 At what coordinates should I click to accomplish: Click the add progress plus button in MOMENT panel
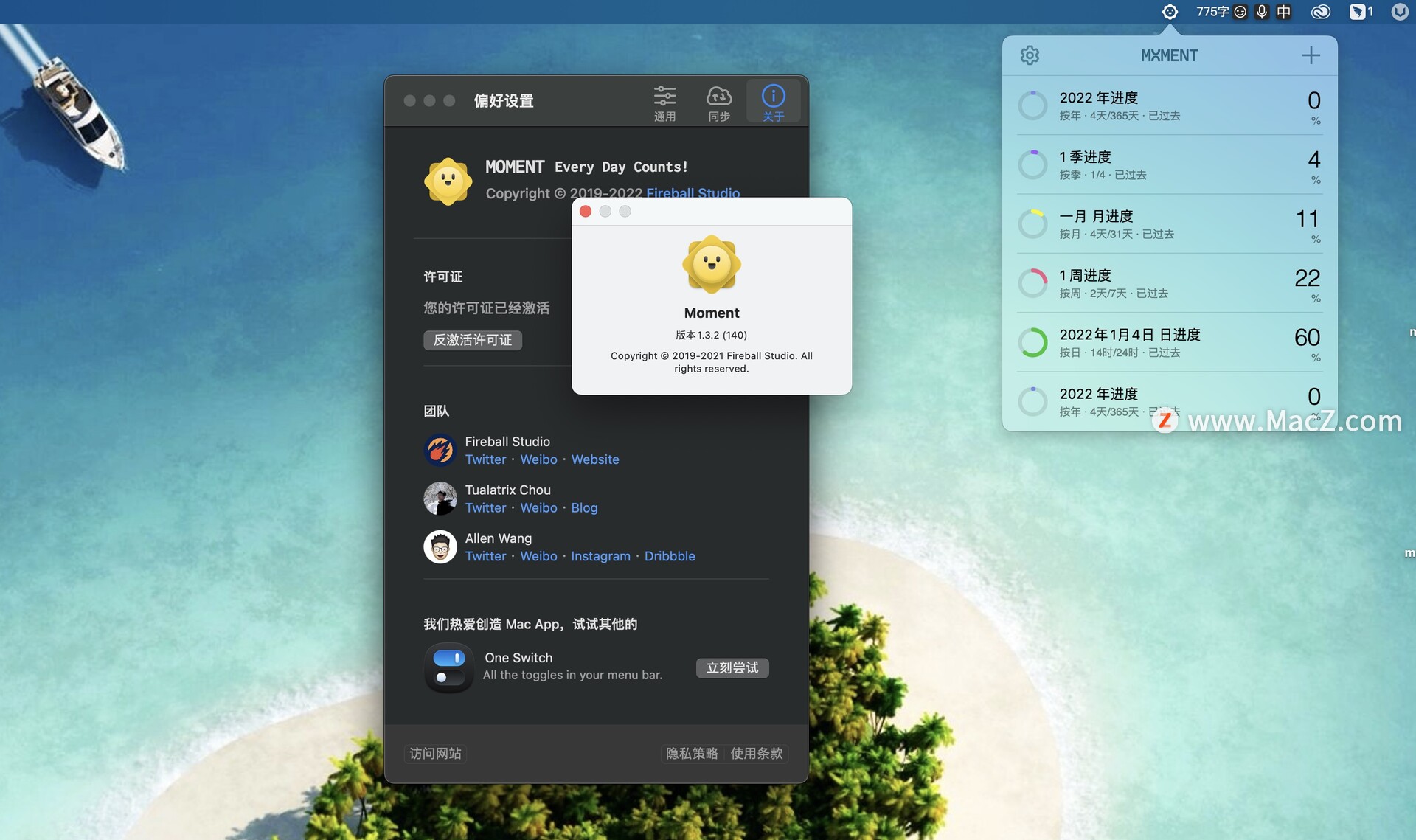(x=1311, y=55)
